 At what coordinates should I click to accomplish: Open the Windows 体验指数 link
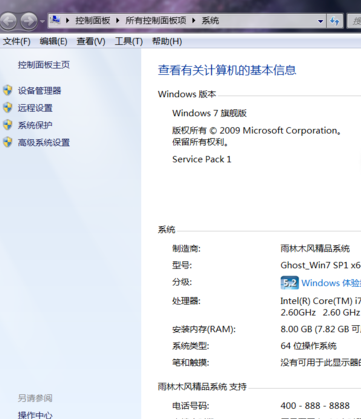point(331,283)
